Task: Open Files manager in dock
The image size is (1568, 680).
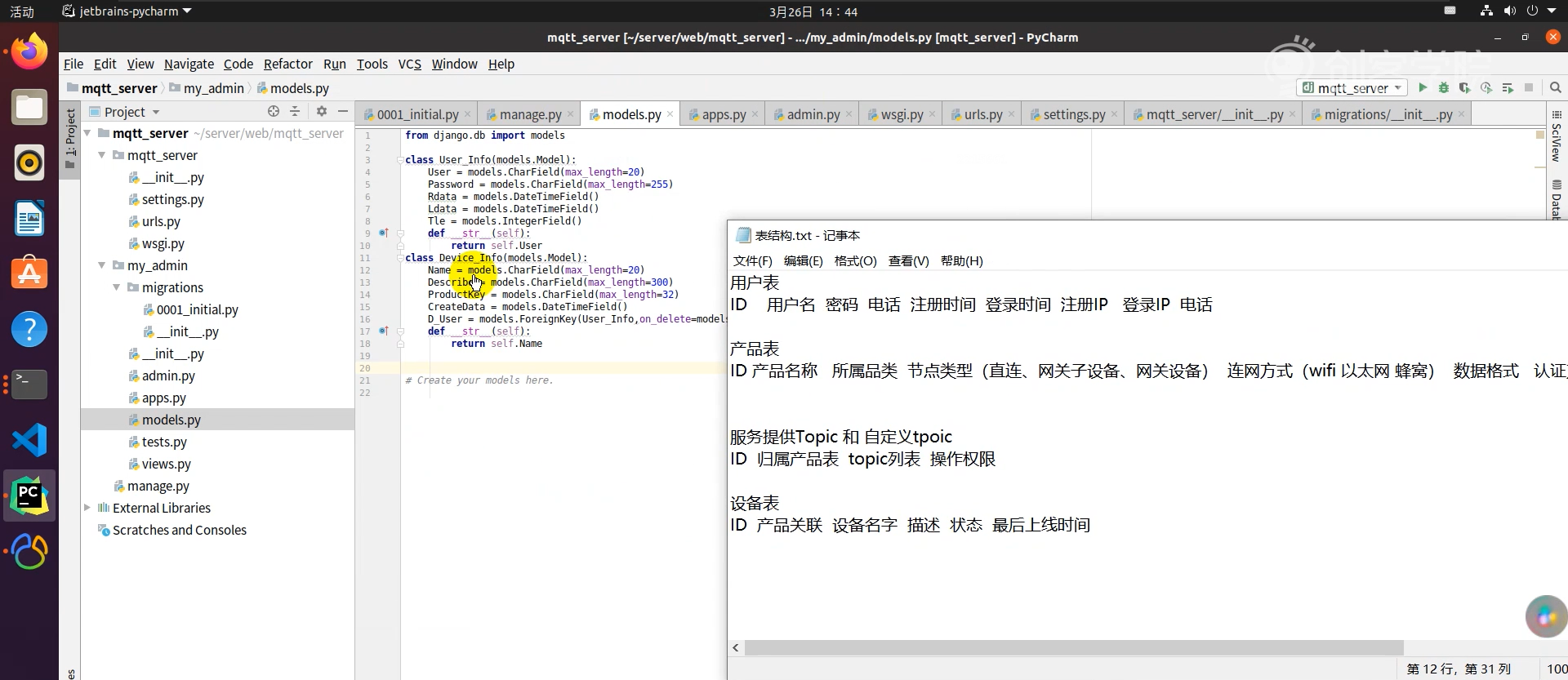Action: coord(29,107)
